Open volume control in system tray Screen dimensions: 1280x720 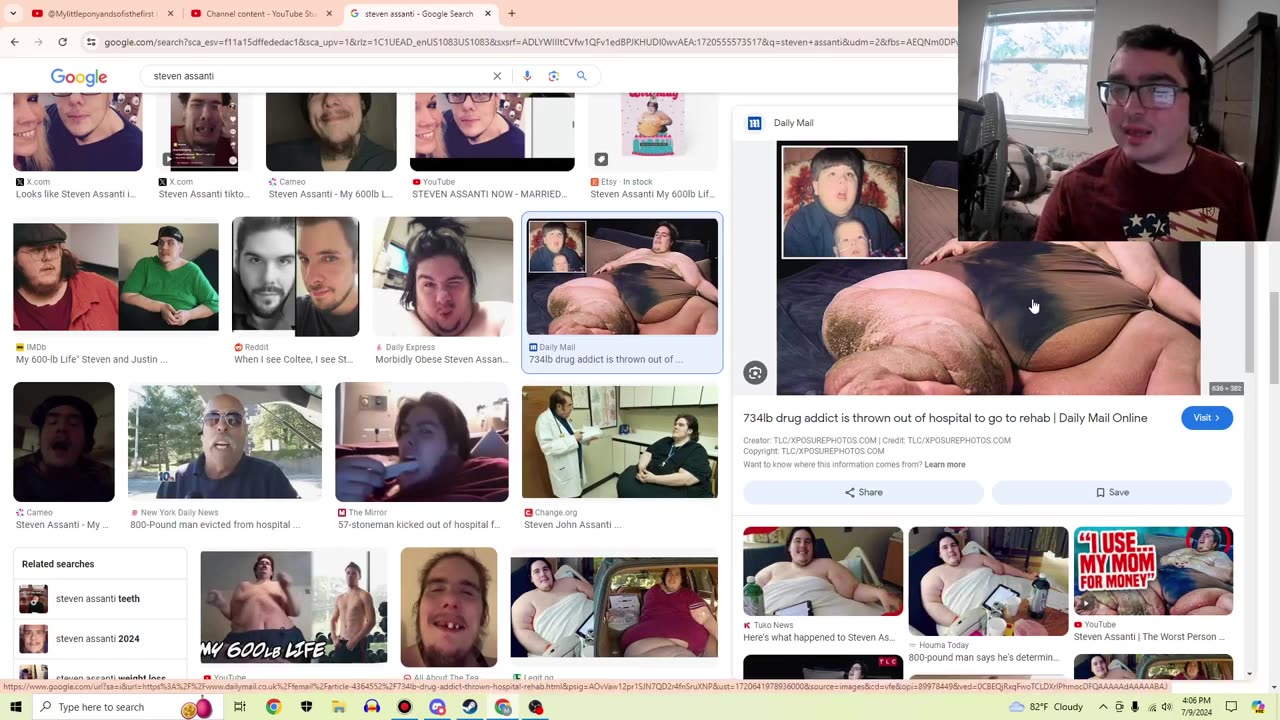click(1166, 707)
